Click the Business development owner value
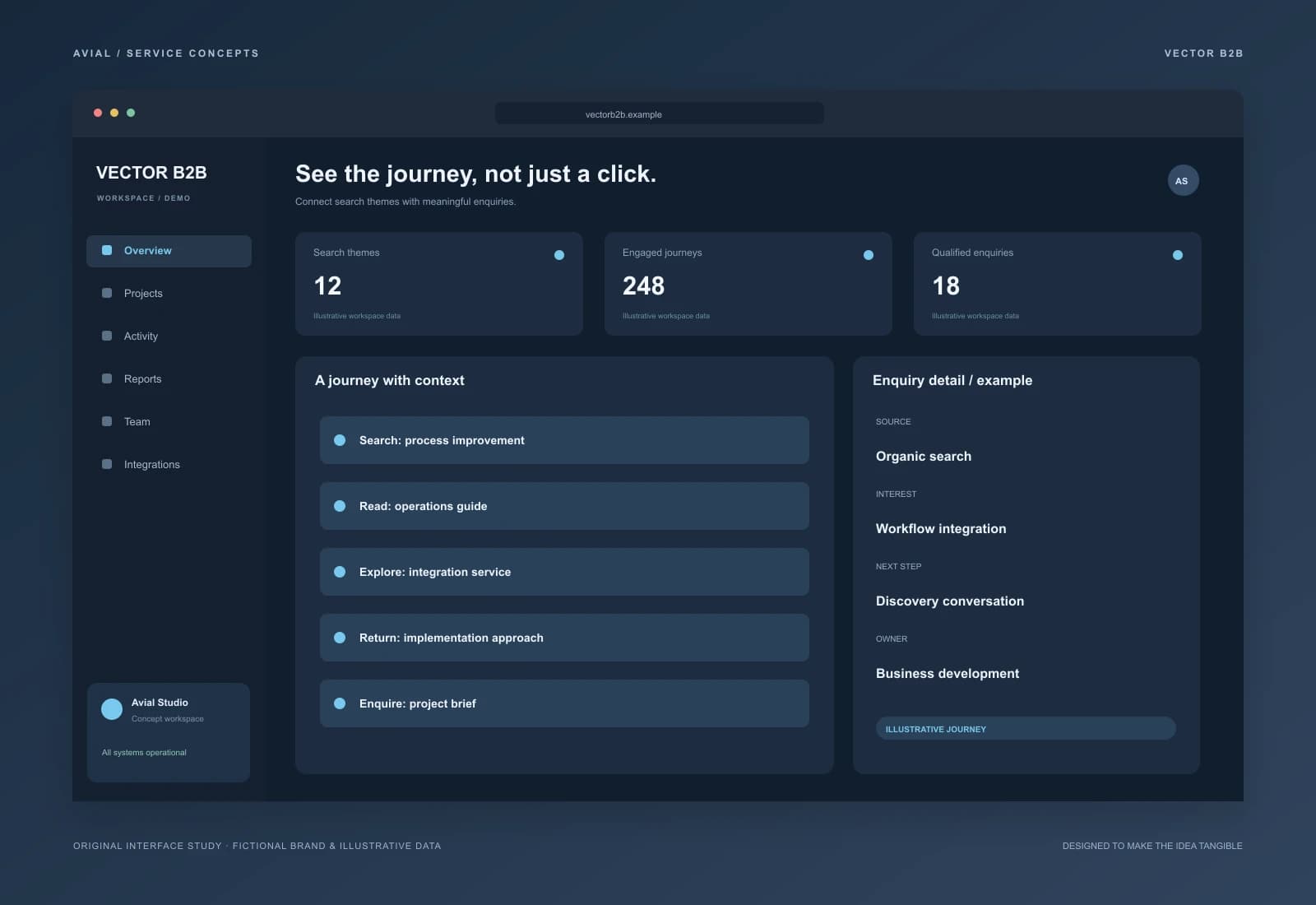The width and height of the screenshot is (1316, 905). (x=948, y=674)
